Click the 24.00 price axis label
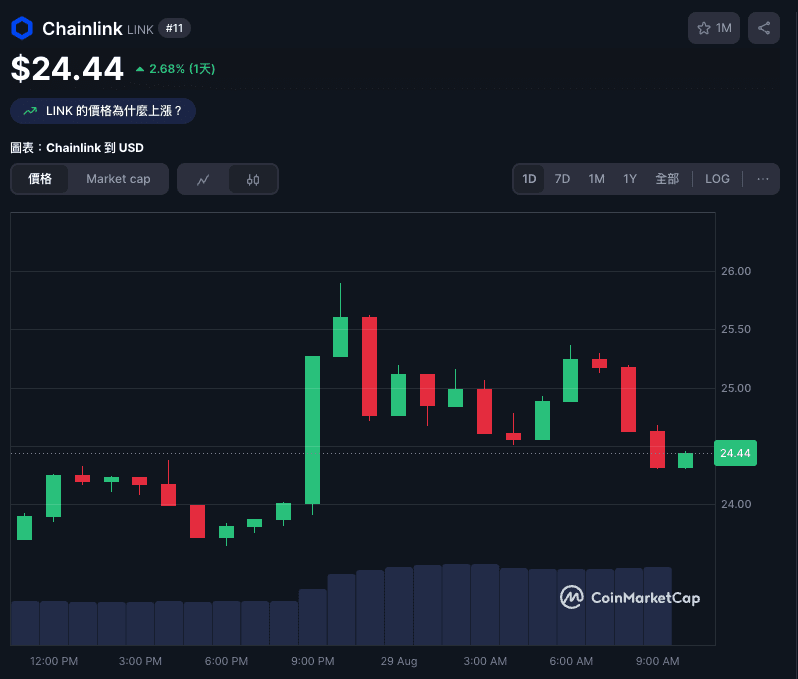The image size is (798, 679). pos(735,504)
